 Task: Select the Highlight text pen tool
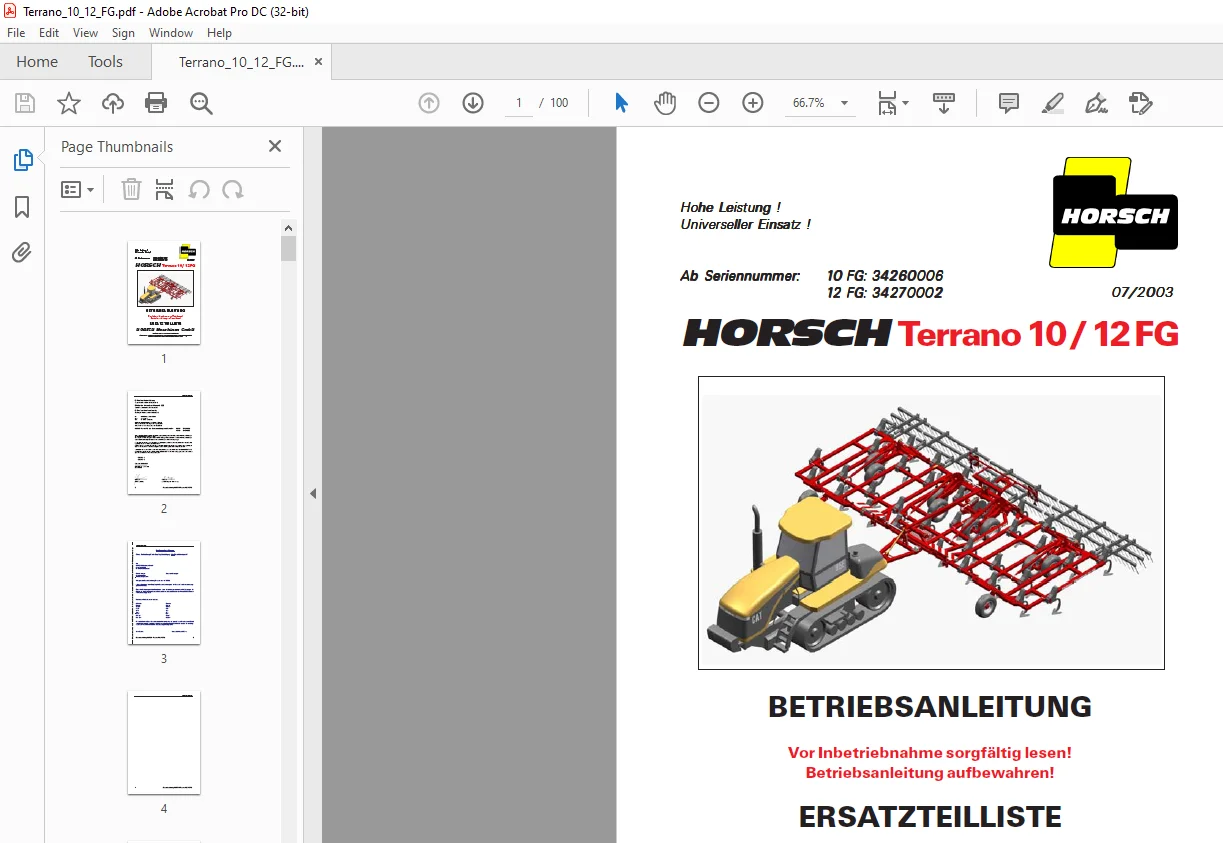[x=1053, y=103]
